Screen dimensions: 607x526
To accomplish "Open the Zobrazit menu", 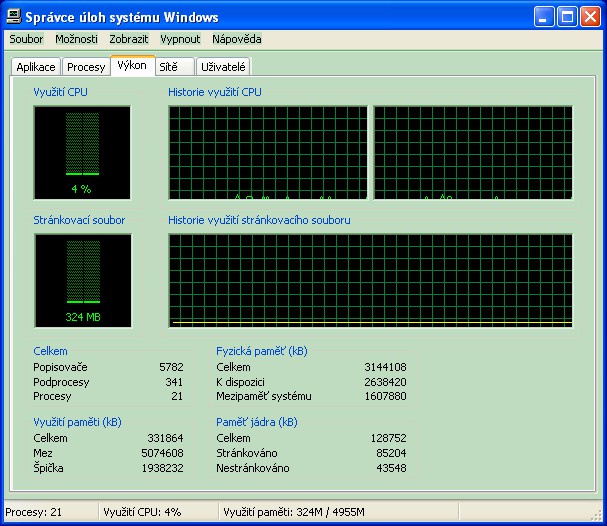I will pos(129,39).
